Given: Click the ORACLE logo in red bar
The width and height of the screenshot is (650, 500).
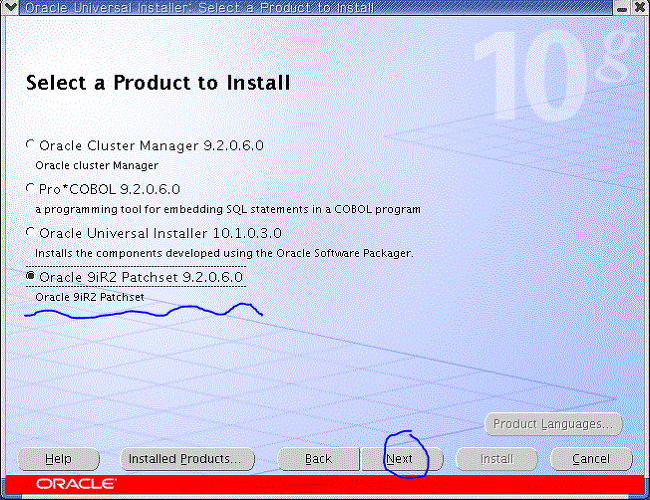Looking at the screenshot, I should coord(76,484).
